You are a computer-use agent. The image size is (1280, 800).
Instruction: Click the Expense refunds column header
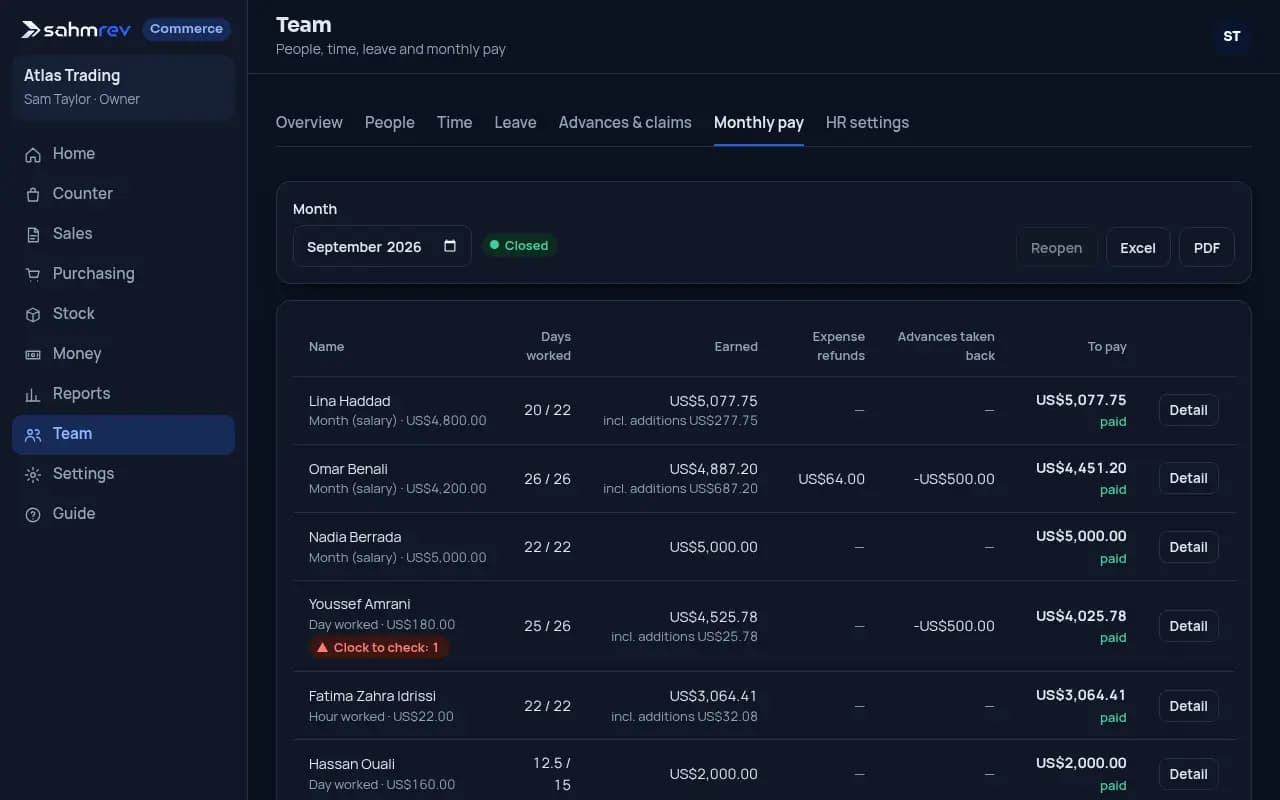tap(838, 346)
